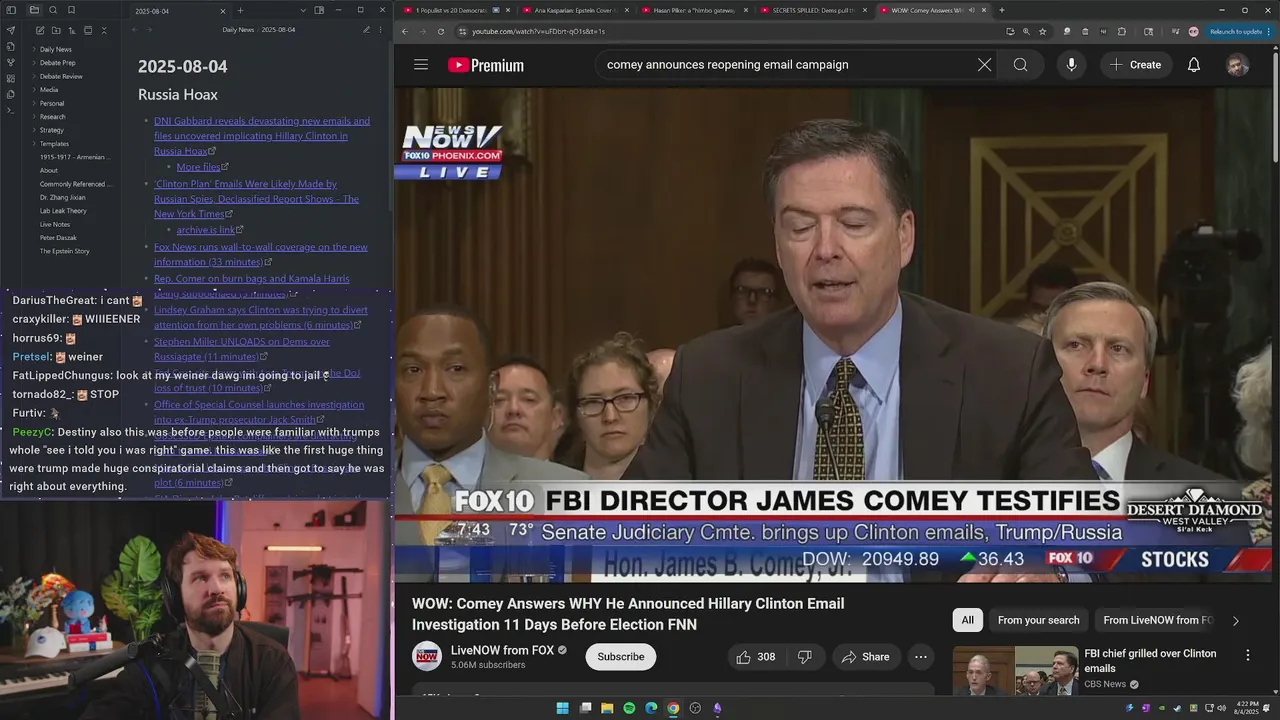Open the YouTube account avatar menu
The image size is (1280, 720).
pyautogui.click(x=1237, y=65)
